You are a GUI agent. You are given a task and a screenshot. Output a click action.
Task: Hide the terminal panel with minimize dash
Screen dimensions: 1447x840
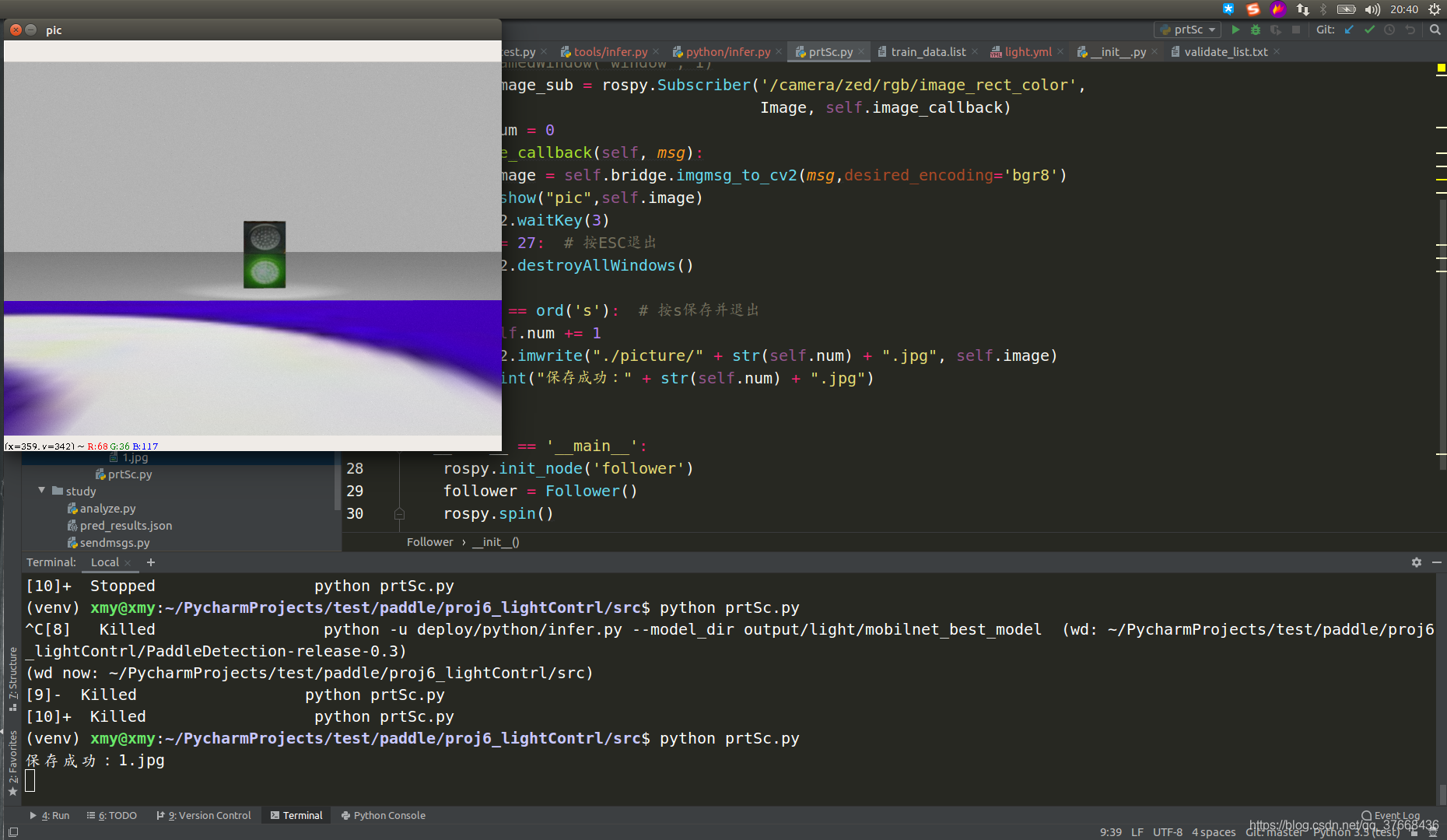(1437, 562)
